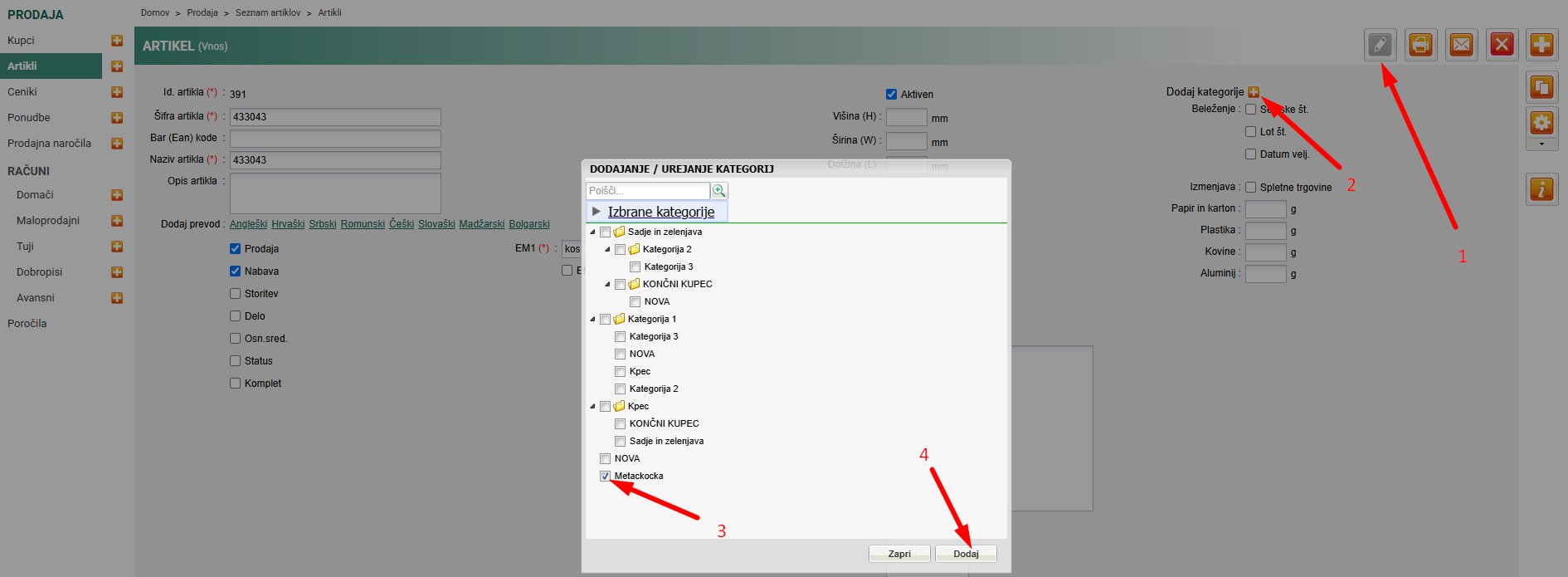
Task: Check the Metackocka category checkbox
Action: 605,476
